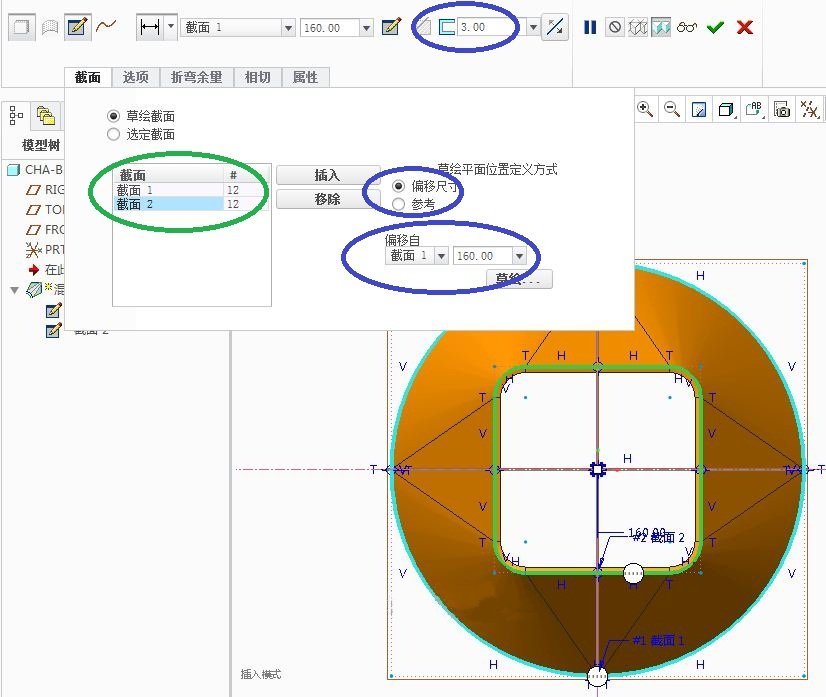Screen dimensions: 826x697
Task: Choose the selected sections curve icon
Action: [x=106, y=25]
